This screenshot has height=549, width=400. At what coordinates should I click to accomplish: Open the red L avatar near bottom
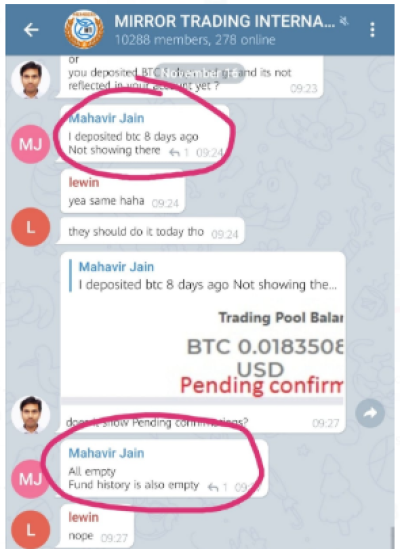[x=31, y=529]
